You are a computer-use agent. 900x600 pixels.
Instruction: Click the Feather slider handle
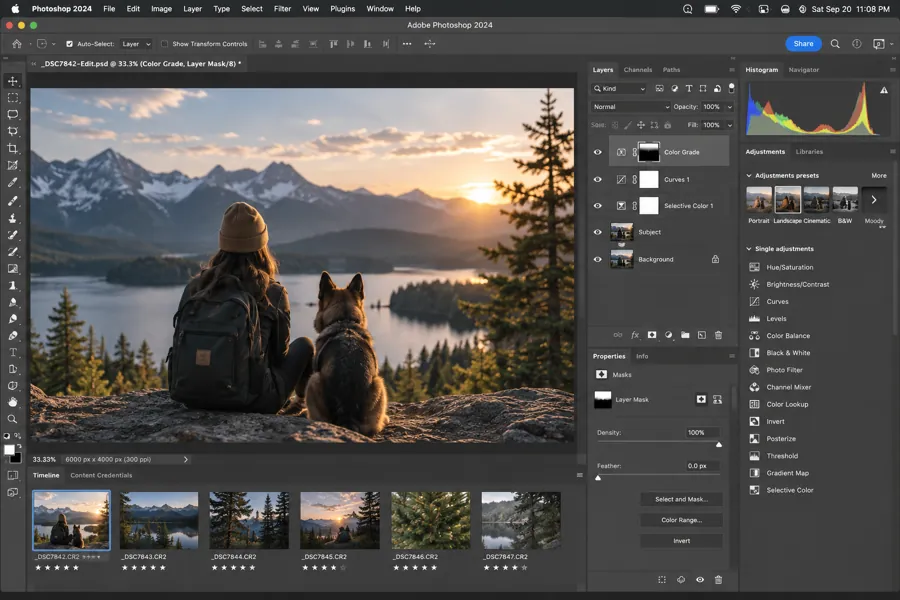(598, 478)
